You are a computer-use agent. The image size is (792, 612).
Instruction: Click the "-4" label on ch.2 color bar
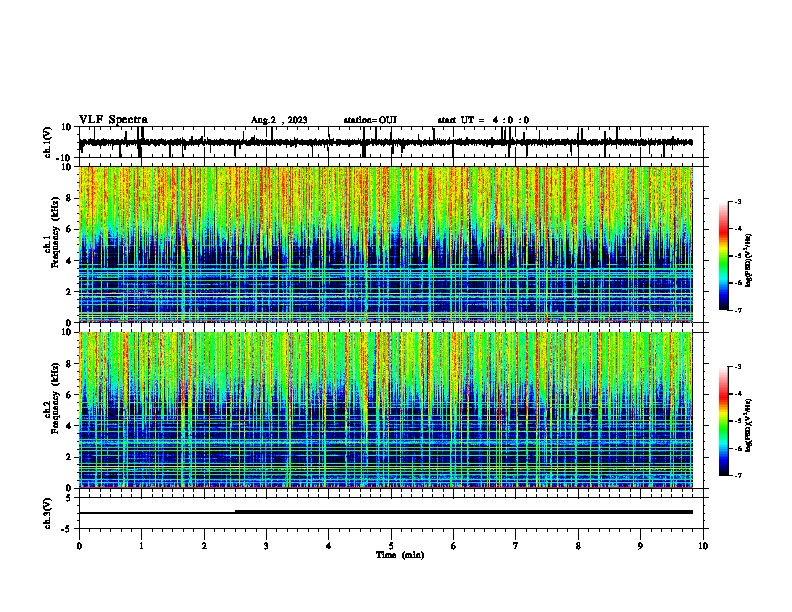click(x=737, y=394)
